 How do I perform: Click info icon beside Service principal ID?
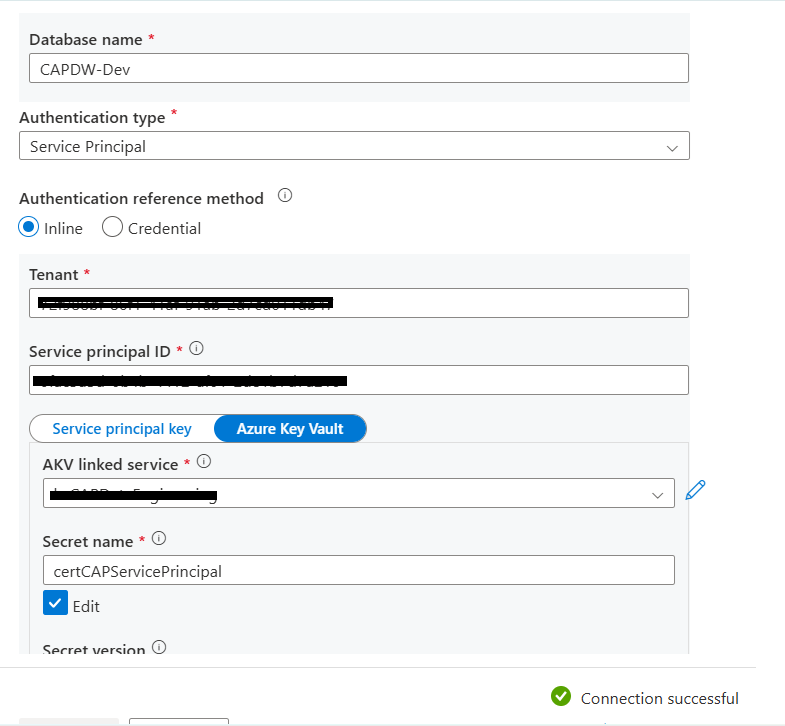tap(196, 348)
